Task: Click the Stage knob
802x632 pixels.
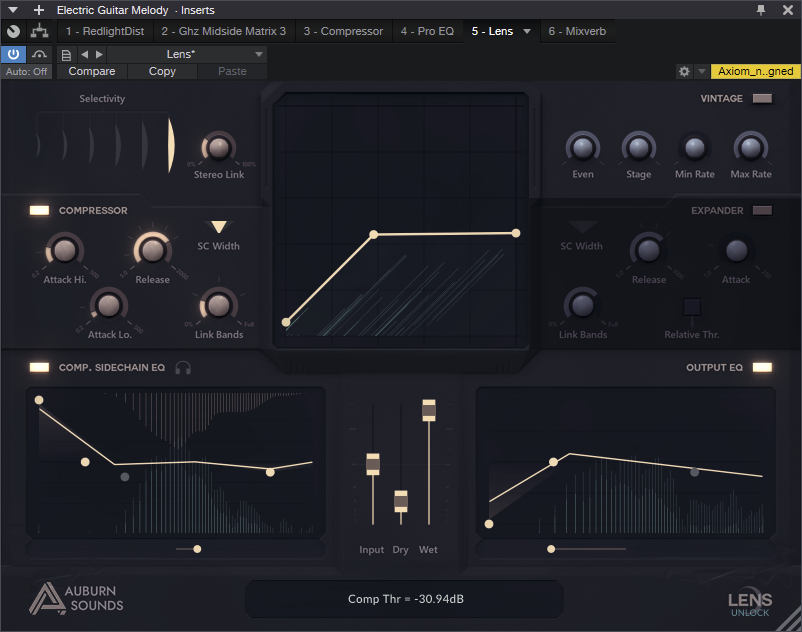Action: click(x=639, y=148)
